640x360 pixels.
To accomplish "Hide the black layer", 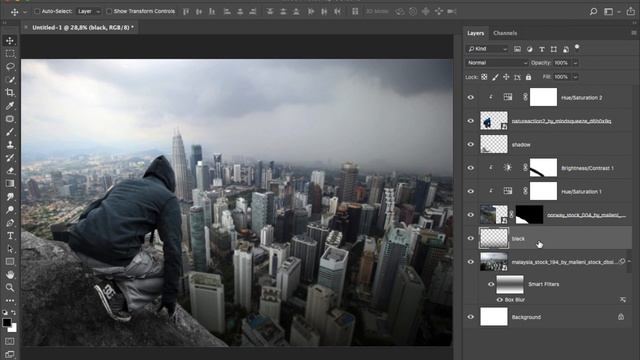I will pos(471,238).
